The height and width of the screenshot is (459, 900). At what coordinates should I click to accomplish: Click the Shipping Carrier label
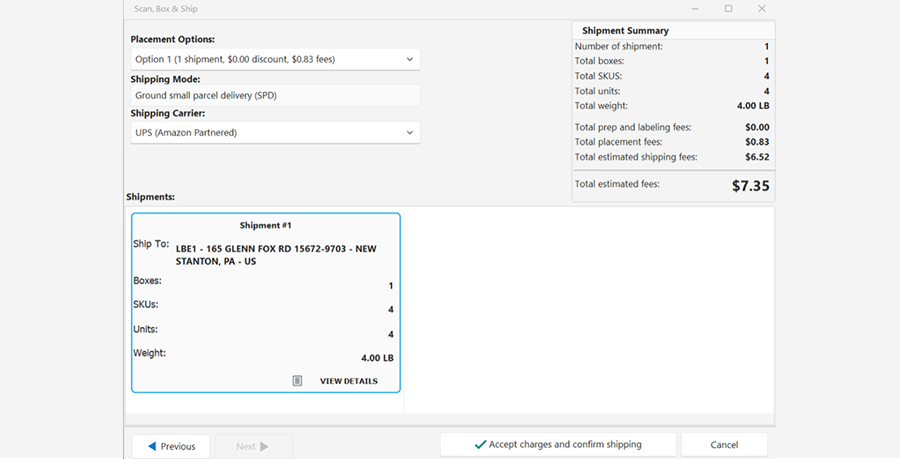click(x=168, y=114)
